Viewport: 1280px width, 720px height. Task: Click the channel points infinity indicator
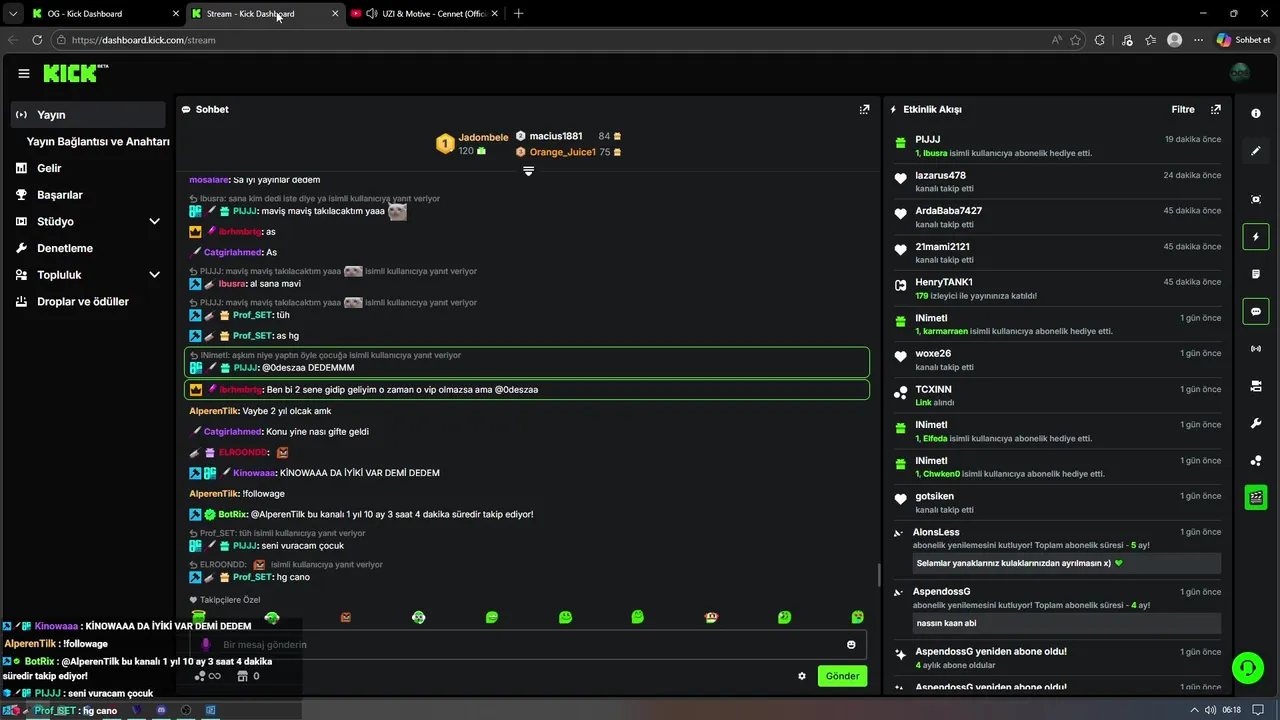click(x=207, y=676)
